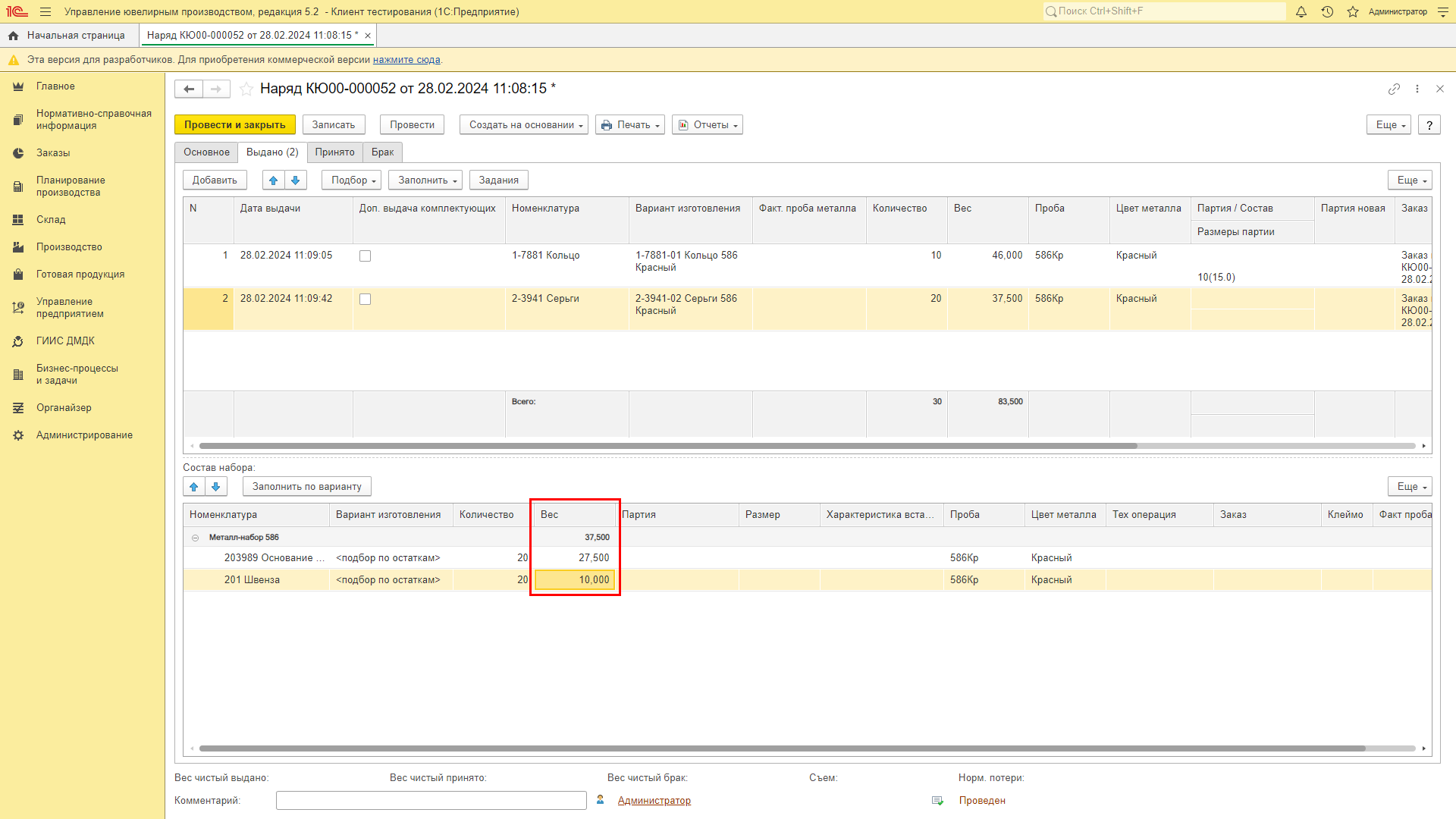This screenshot has height=819, width=1456.
Task: Switch to Основное tab
Action: click(206, 152)
